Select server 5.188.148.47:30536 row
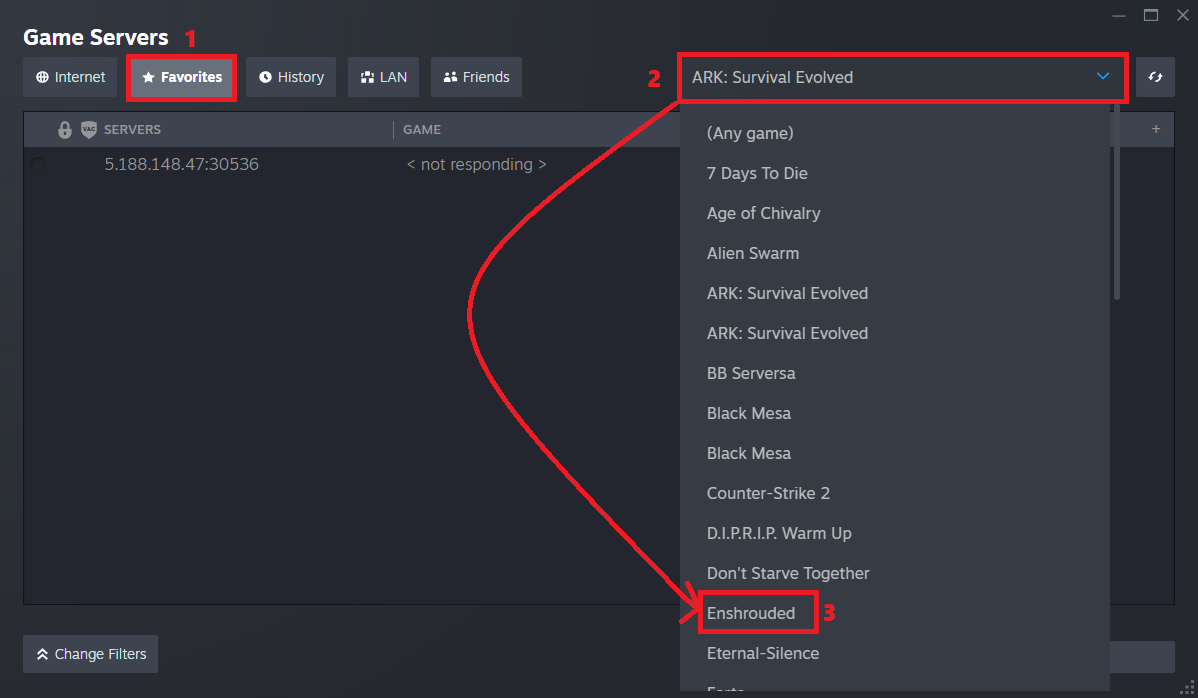This screenshot has height=698, width=1198. tap(181, 164)
